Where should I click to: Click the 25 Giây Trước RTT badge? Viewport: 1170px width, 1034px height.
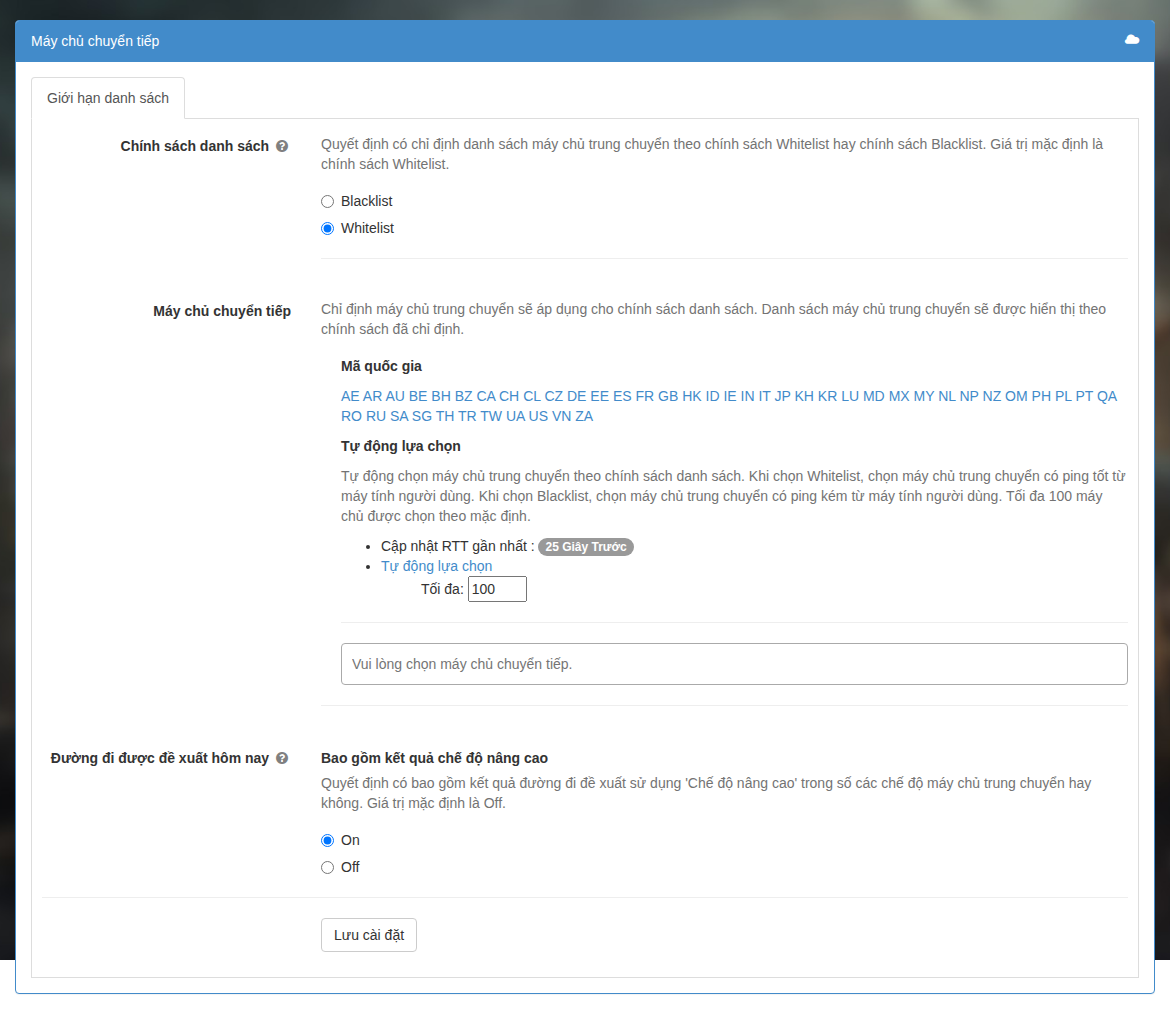[x=586, y=547]
